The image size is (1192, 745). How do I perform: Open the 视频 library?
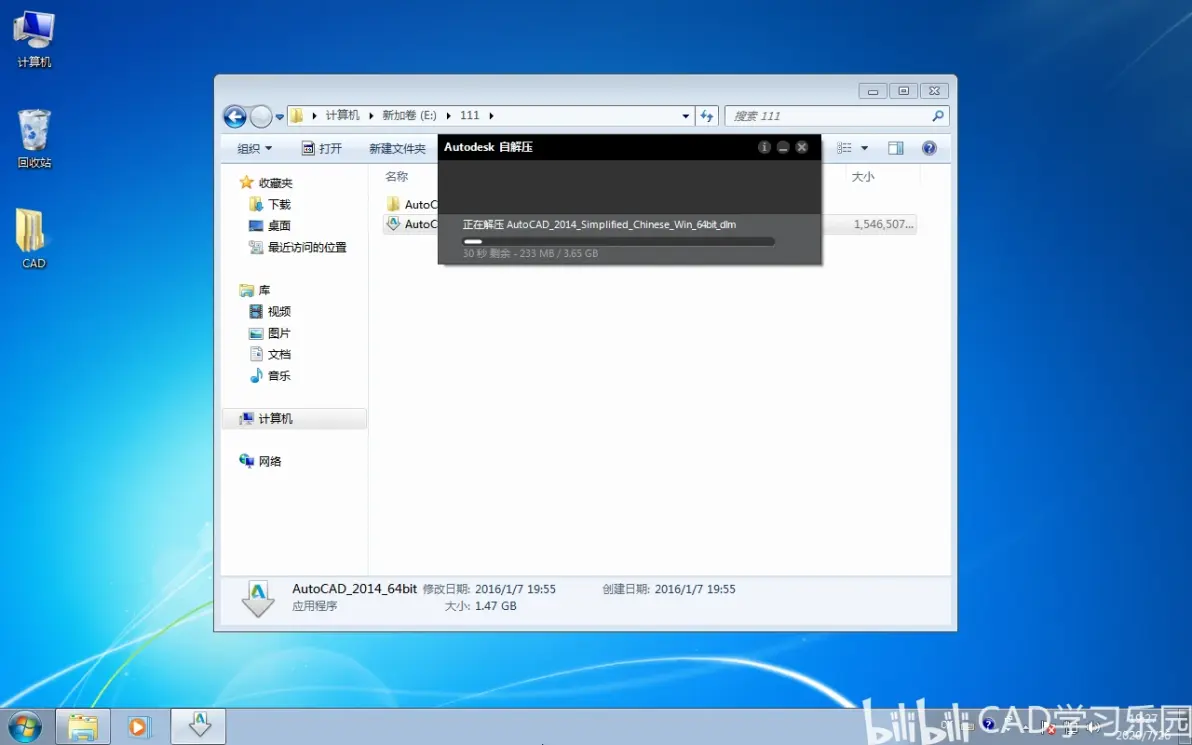tap(270, 311)
